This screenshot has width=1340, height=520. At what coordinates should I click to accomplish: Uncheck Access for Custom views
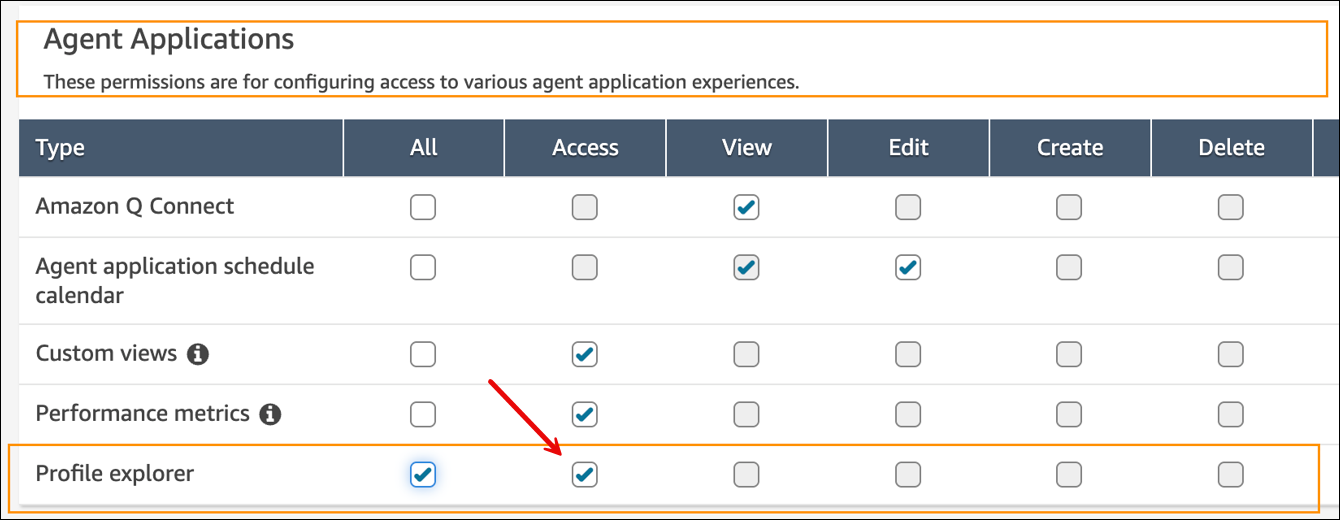click(585, 354)
